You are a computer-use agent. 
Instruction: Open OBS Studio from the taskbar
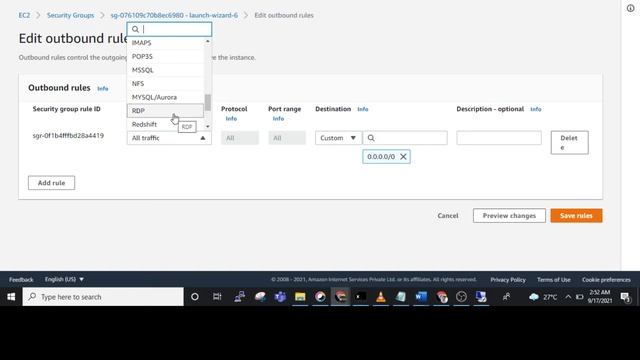(461, 297)
